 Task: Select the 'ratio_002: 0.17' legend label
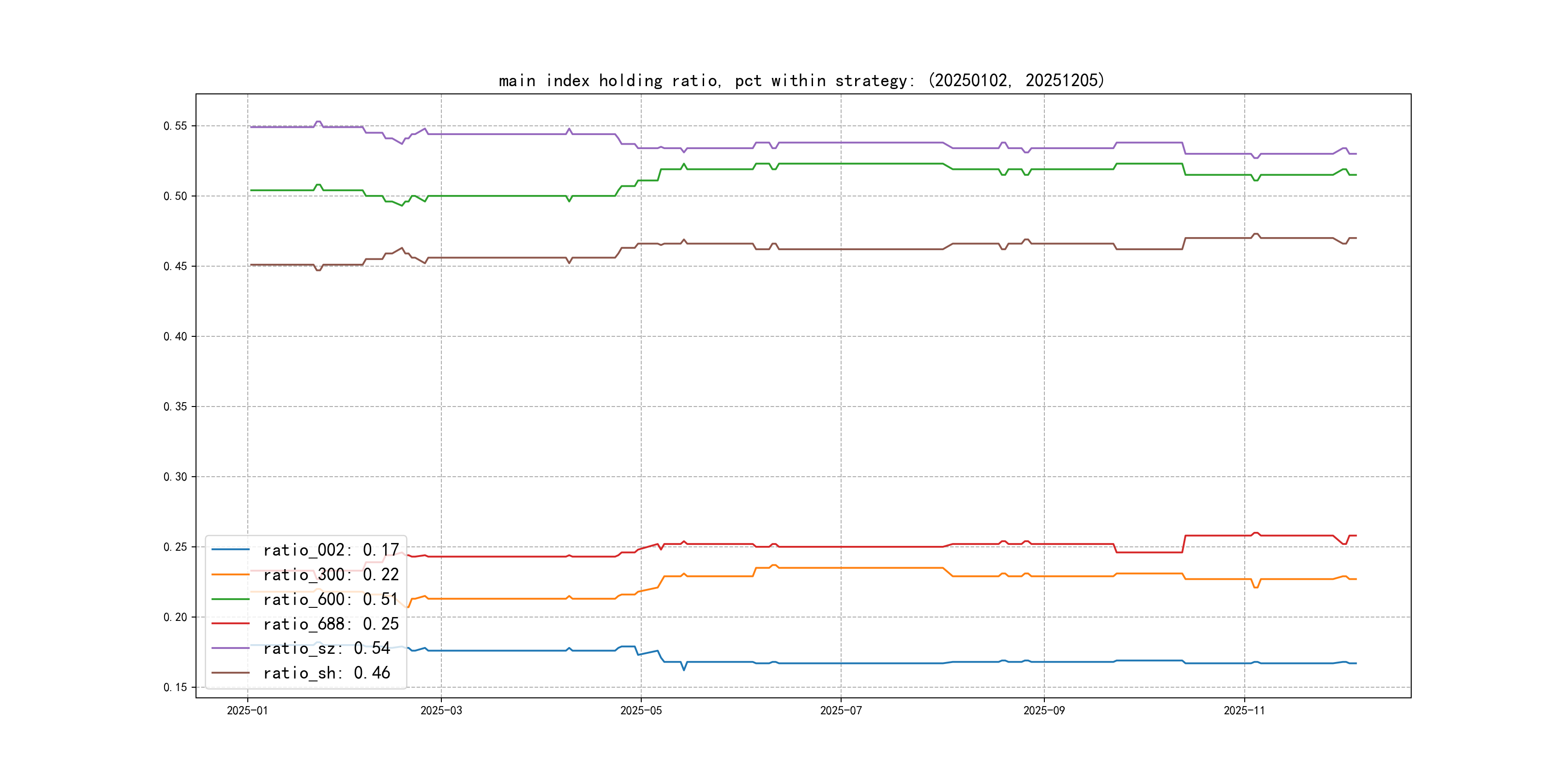pyautogui.click(x=331, y=550)
